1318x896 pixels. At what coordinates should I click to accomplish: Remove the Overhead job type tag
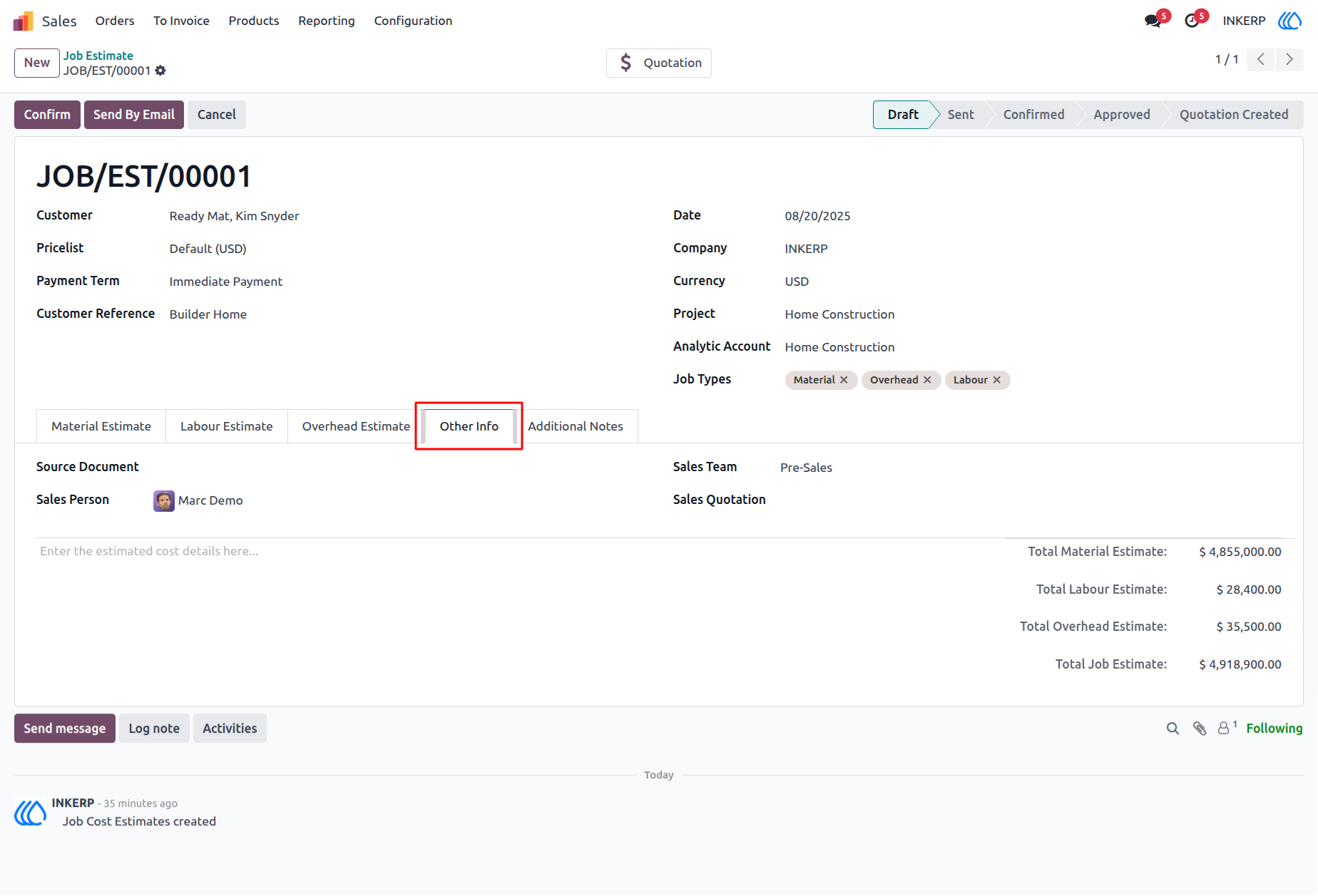click(x=927, y=380)
